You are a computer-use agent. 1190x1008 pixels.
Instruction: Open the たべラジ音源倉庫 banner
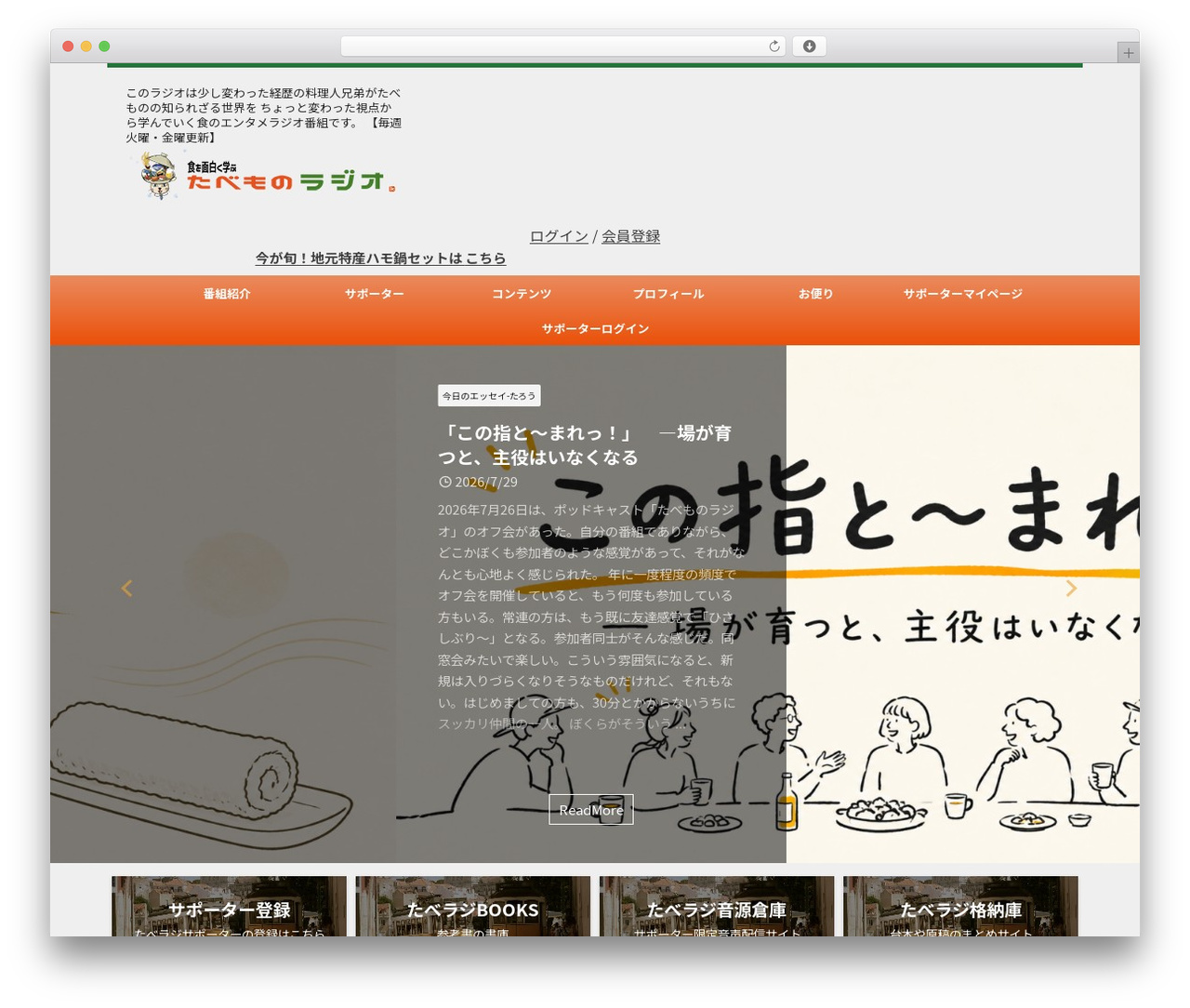coord(717,907)
